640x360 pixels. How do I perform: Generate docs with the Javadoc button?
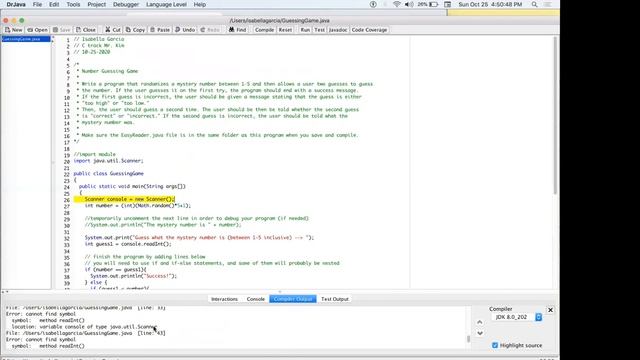pyautogui.click(x=338, y=30)
